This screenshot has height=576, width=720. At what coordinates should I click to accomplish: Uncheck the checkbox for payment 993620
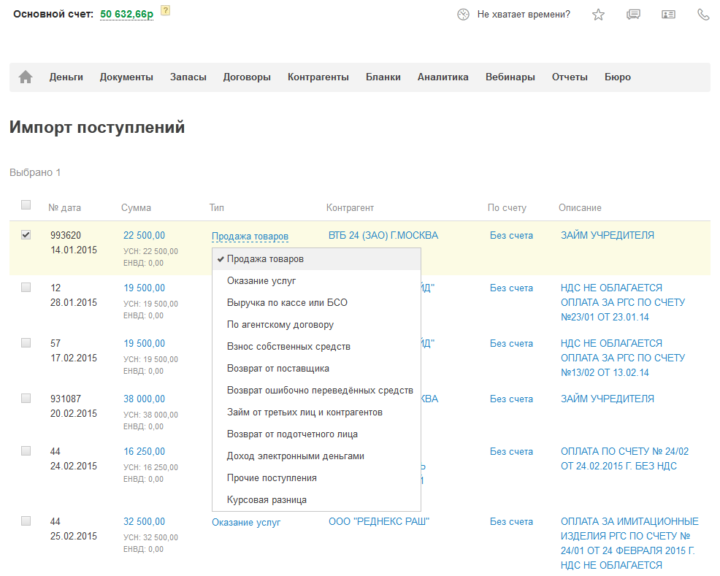[x=26, y=234]
